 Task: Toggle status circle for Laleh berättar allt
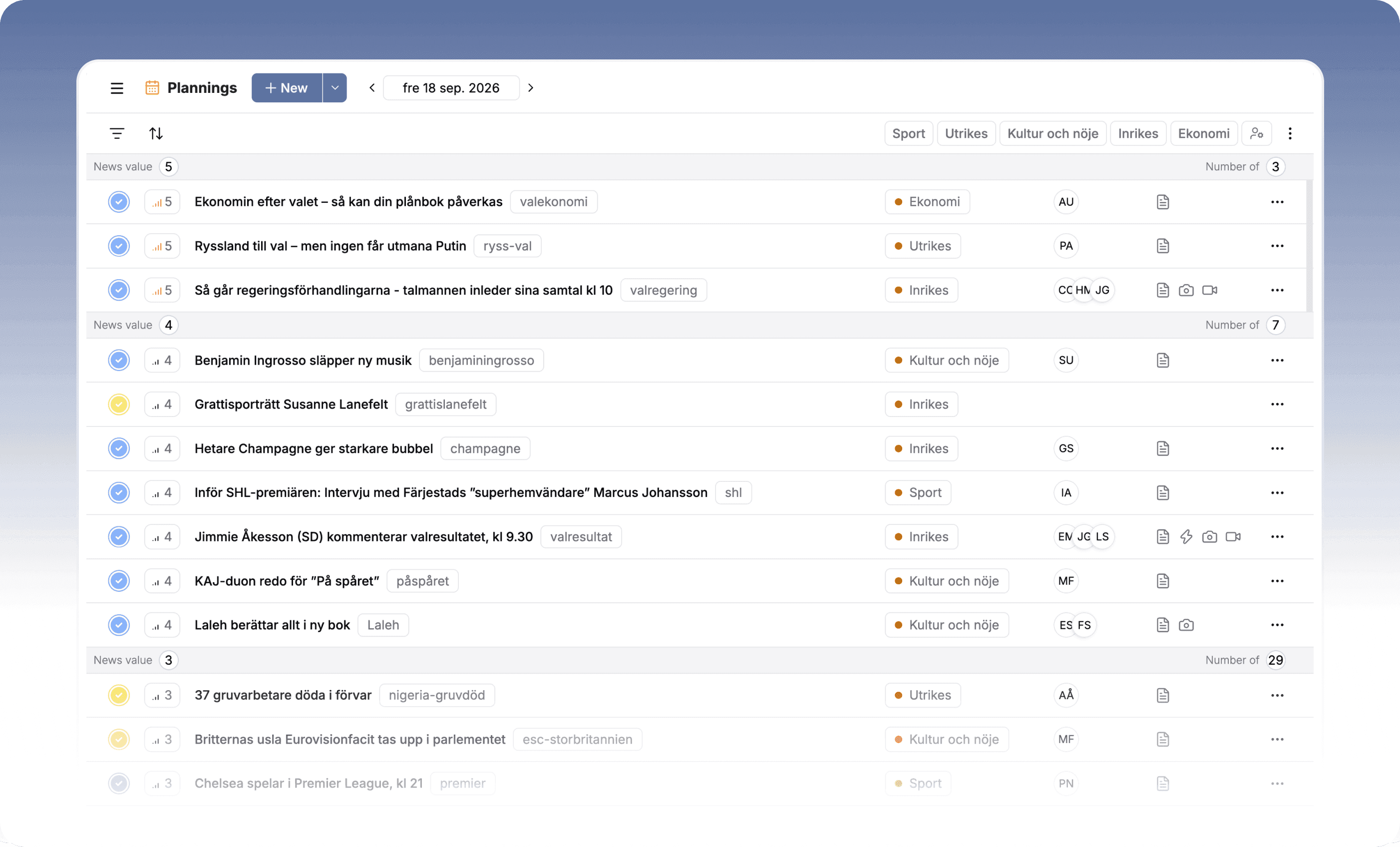tap(119, 625)
